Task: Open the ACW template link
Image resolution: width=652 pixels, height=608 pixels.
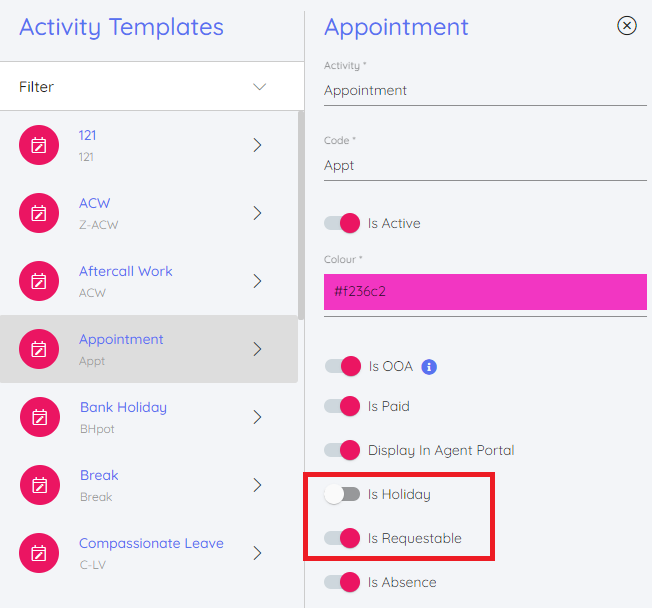Action: coord(95,203)
